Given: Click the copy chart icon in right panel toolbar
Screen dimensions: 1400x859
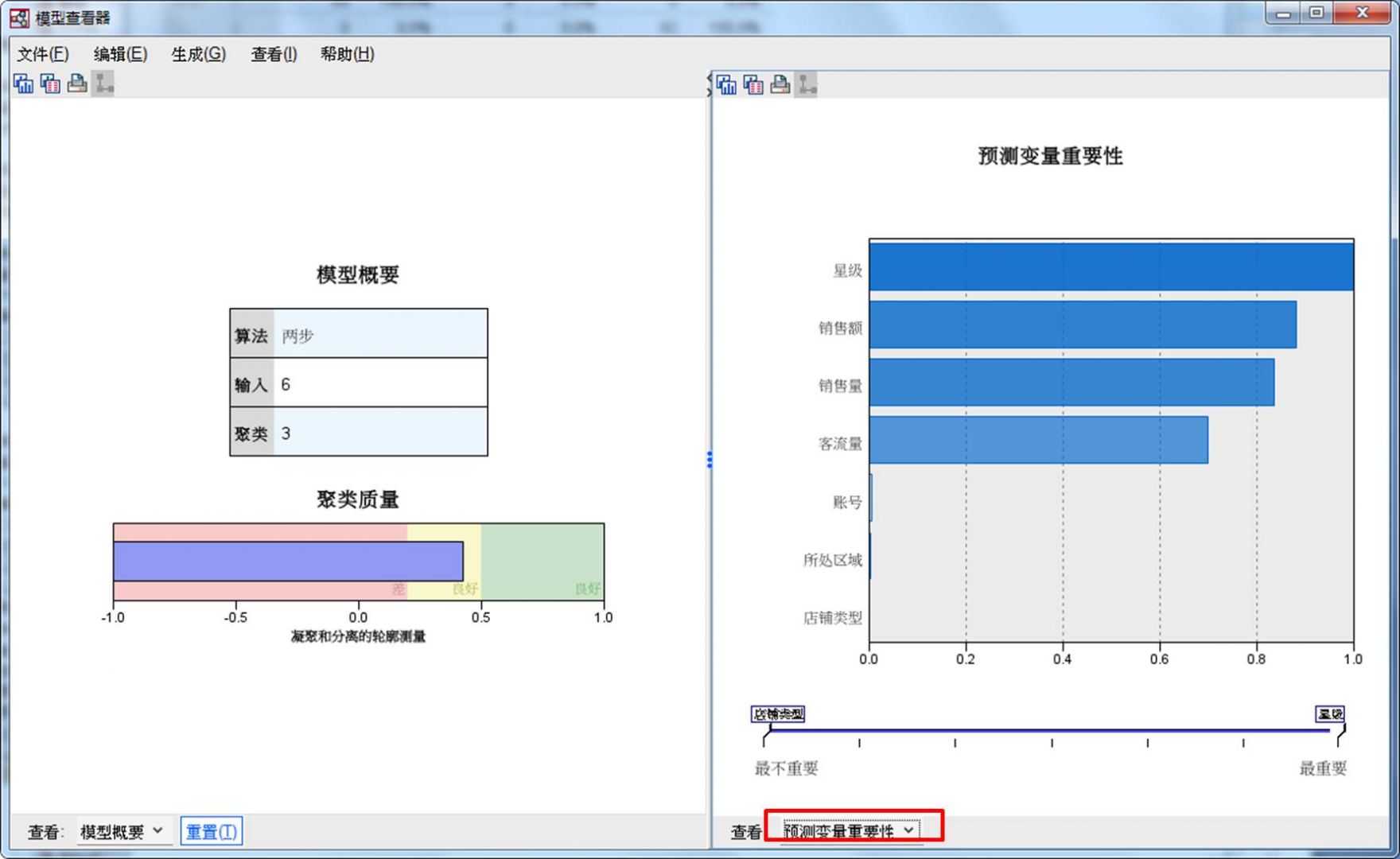Looking at the screenshot, I should coord(726,84).
